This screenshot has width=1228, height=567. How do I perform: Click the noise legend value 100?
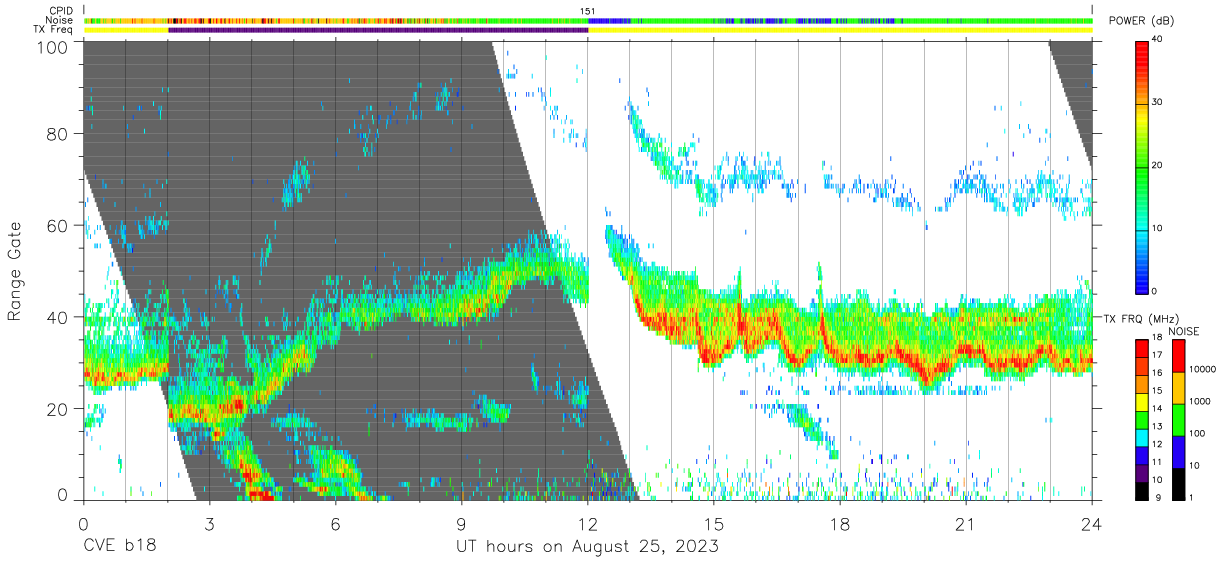click(1198, 433)
